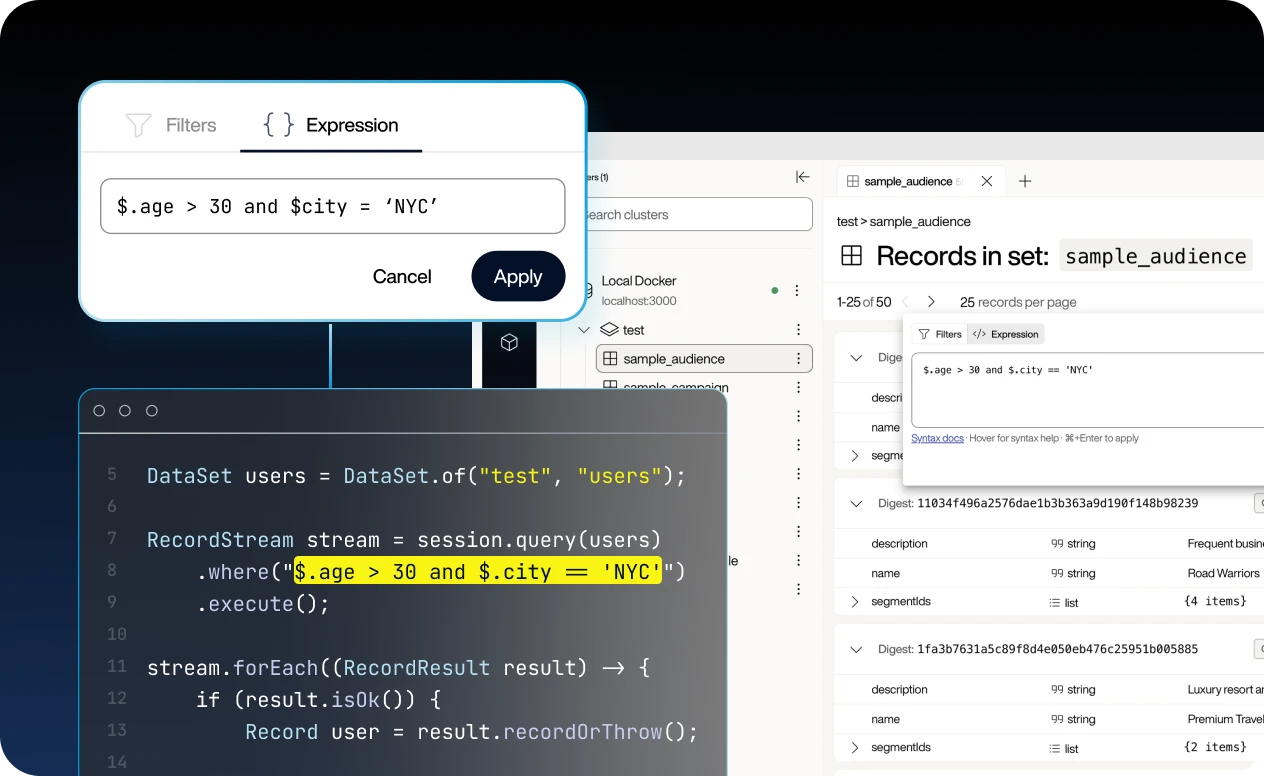1264x776 pixels.
Task: Open the Local Docker options menu
Action: tap(797, 290)
